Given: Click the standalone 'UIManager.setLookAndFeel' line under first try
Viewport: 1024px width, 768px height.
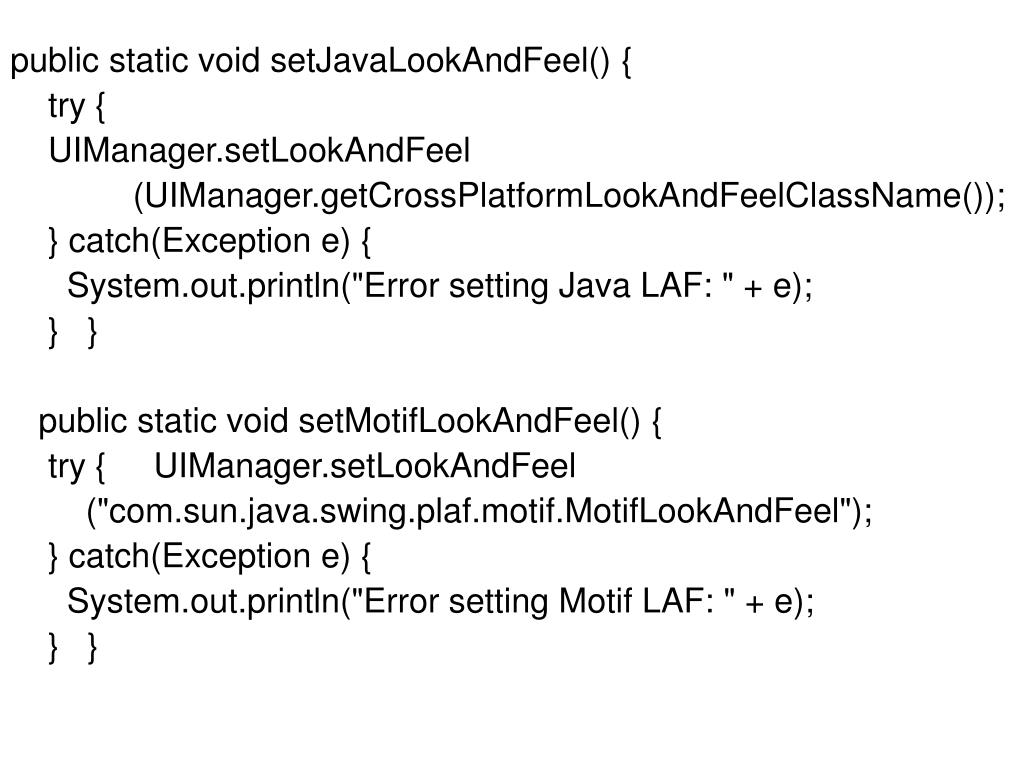Looking at the screenshot, I should click(258, 152).
